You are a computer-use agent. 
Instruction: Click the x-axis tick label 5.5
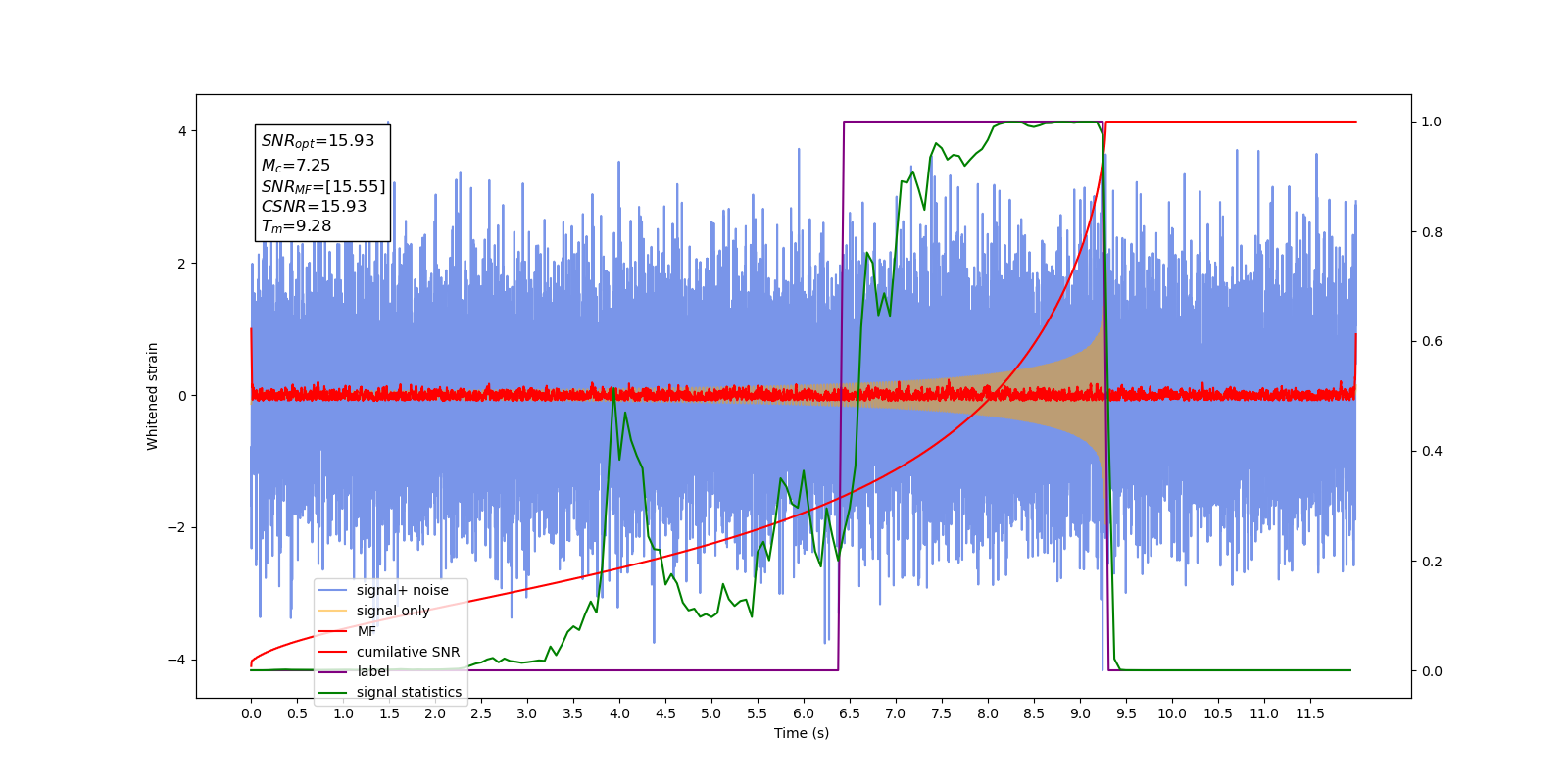[758, 713]
